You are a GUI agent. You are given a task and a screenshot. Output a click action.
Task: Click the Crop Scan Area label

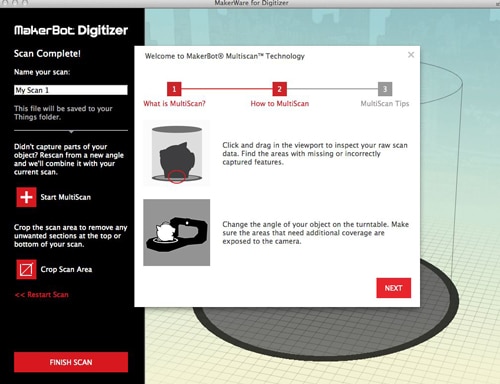(66, 269)
